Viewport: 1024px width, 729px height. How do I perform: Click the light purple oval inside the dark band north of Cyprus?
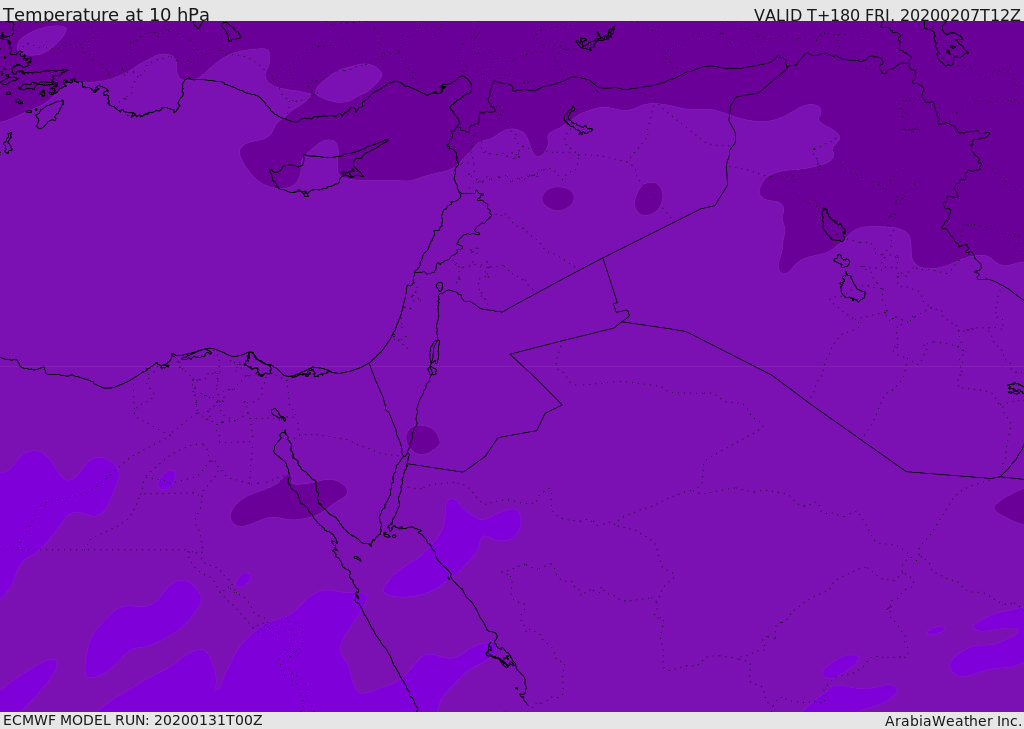(347, 83)
